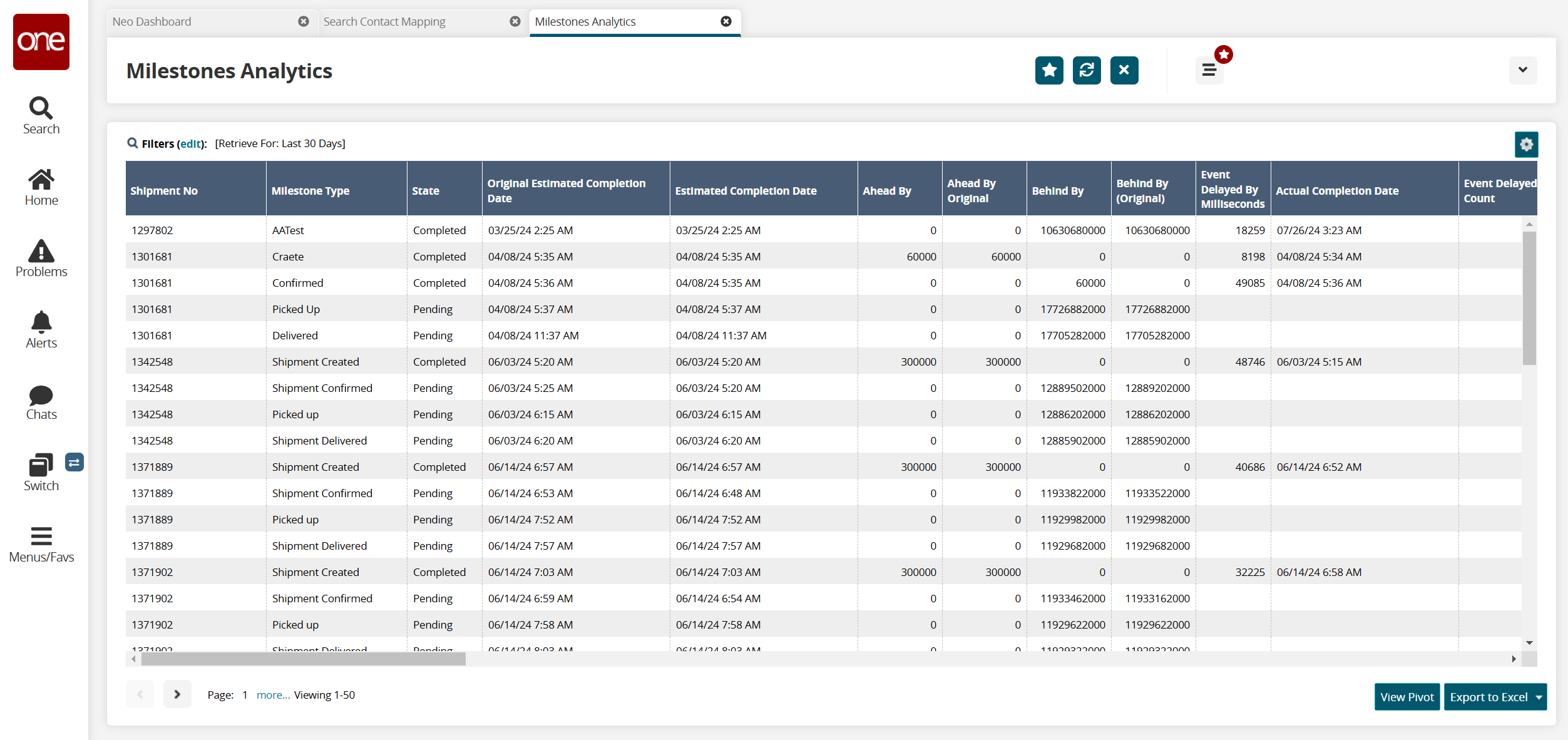Sort by Actual Completion Date header
The image size is (1568, 740).
click(x=1365, y=189)
